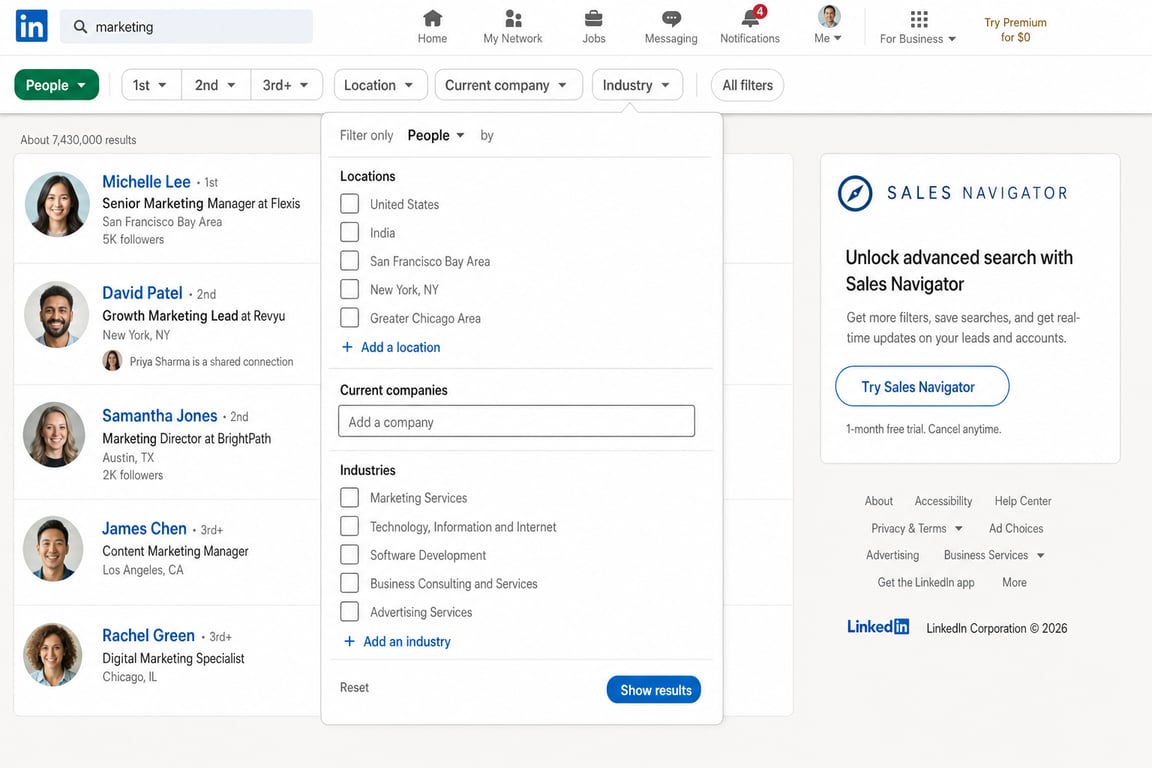This screenshot has height=768, width=1152.
Task: Check Business Consulting and Services box
Action: [350, 583]
